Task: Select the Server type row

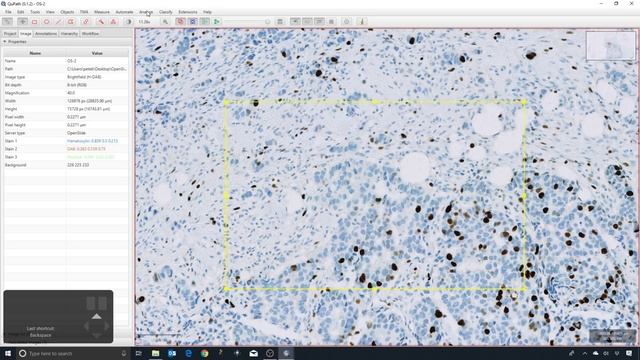Action: pyautogui.click(x=66, y=133)
